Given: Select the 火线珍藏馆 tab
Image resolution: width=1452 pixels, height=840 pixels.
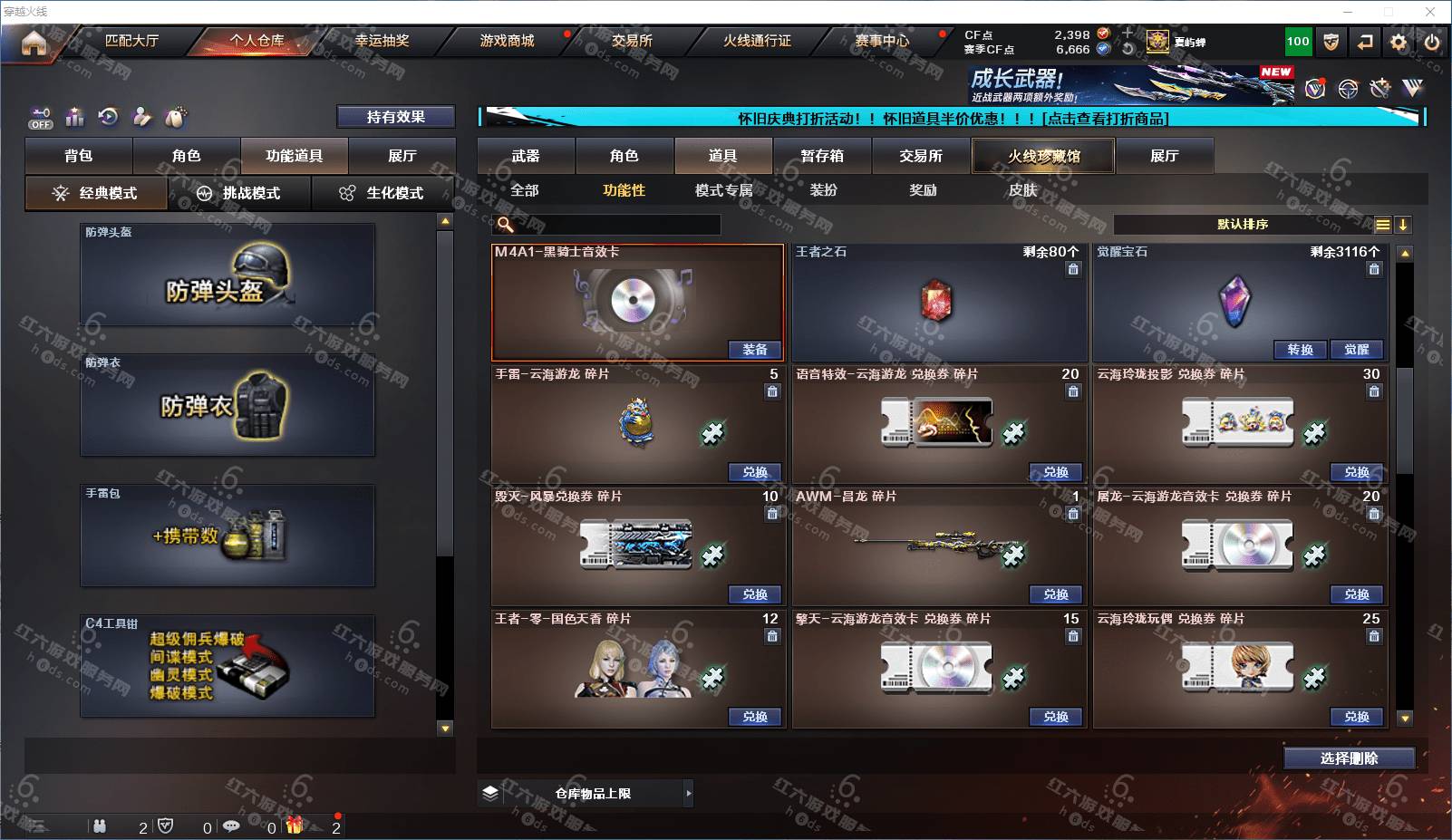Looking at the screenshot, I should tap(1043, 156).
